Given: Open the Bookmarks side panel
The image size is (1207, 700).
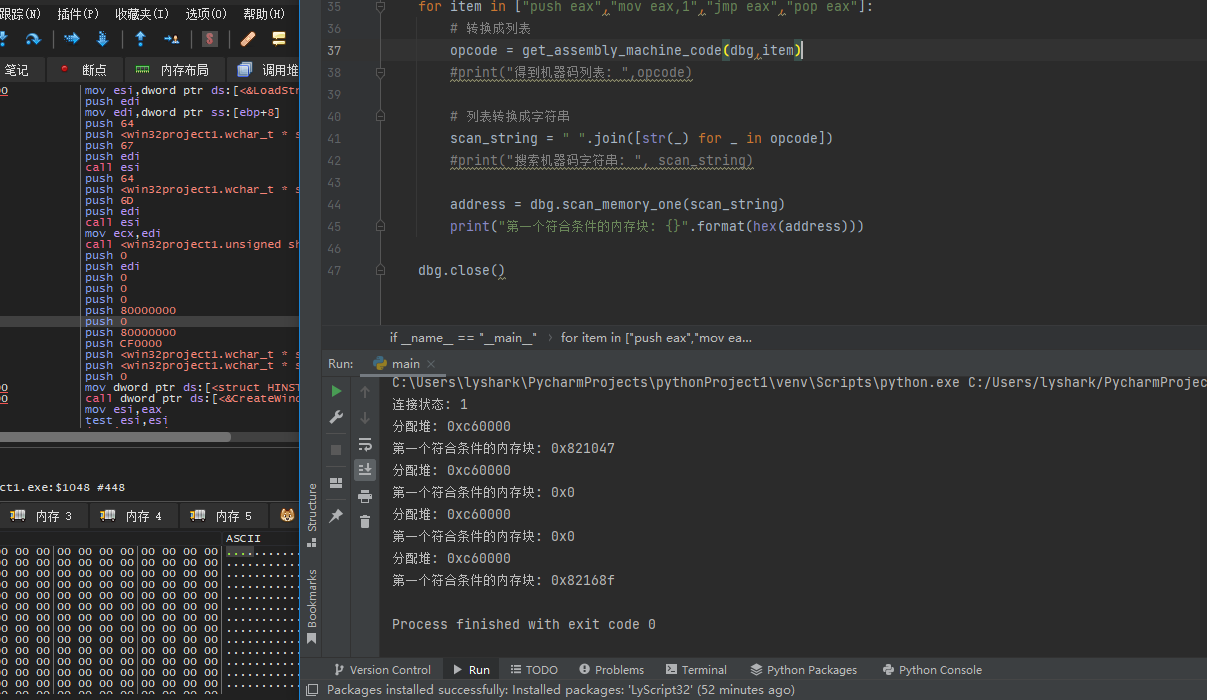Looking at the screenshot, I should coord(312,606).
